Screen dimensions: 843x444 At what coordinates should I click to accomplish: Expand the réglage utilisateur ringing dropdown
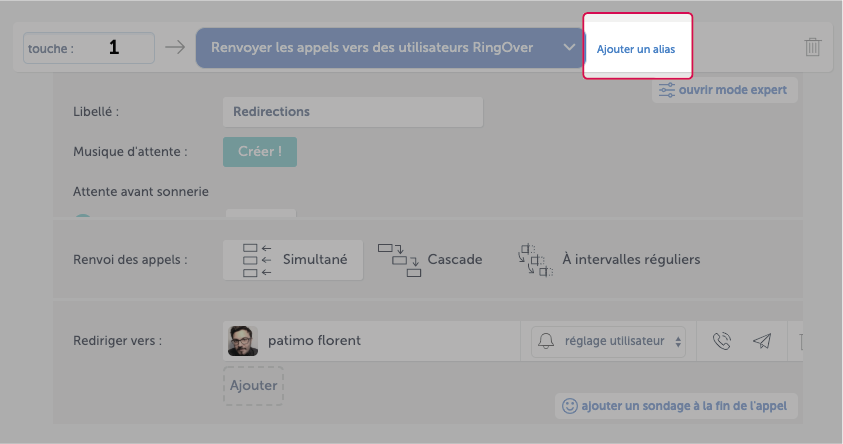609,341
